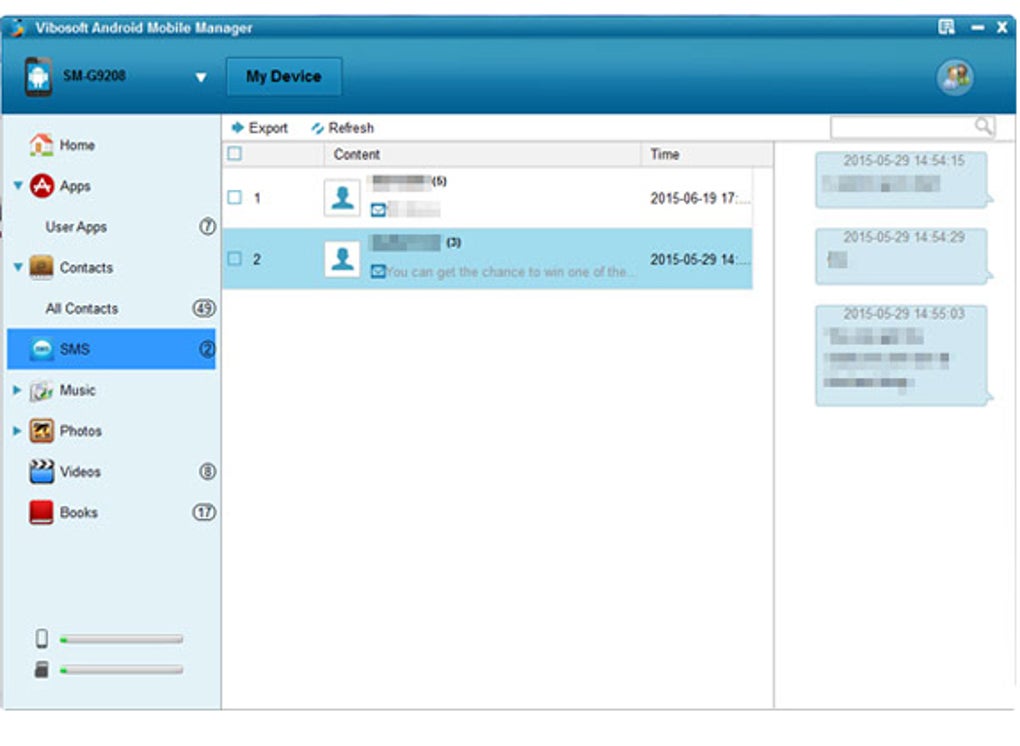Click phone storage icon at bottom
Image resolution: width=1020 pixels, height=746 pixels.
pos(42,639)
